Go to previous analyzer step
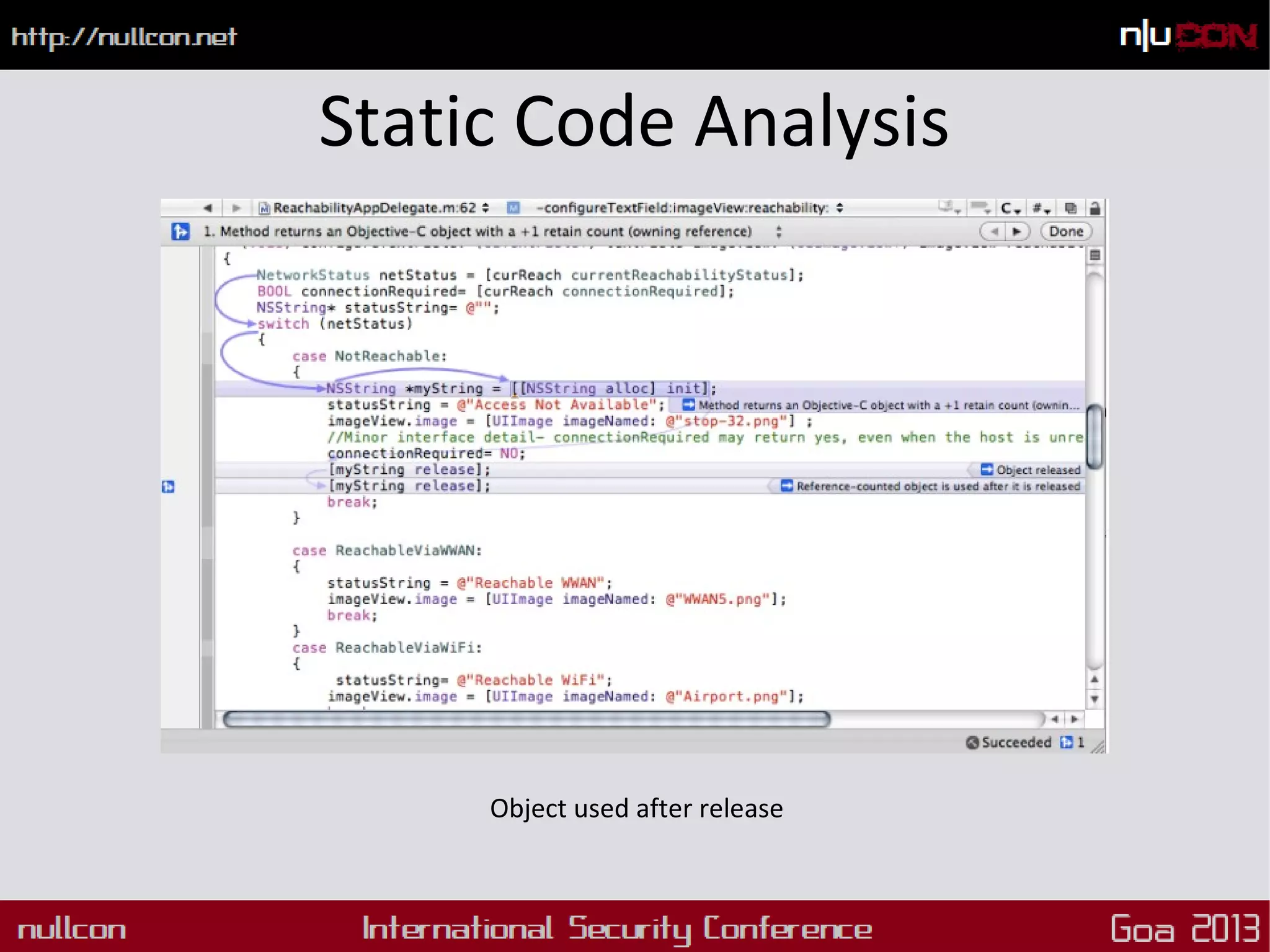 point(993,232)
